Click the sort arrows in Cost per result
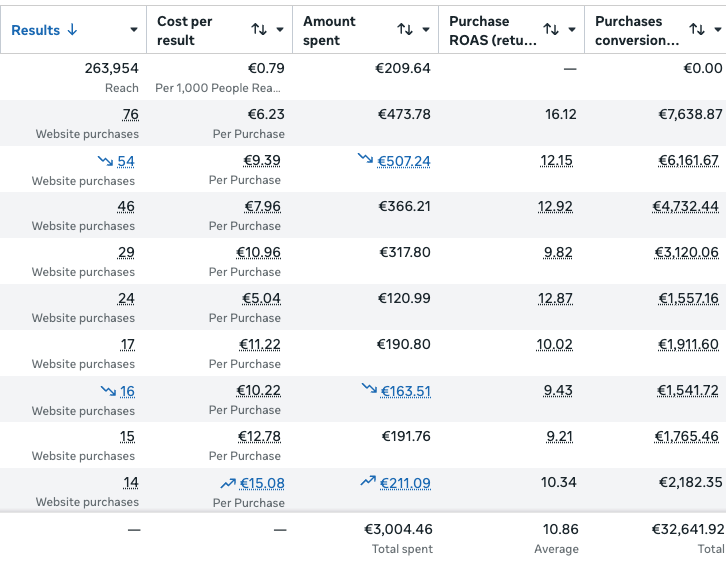The width and height of the screenshot is (726, 574). click(259, 30)
